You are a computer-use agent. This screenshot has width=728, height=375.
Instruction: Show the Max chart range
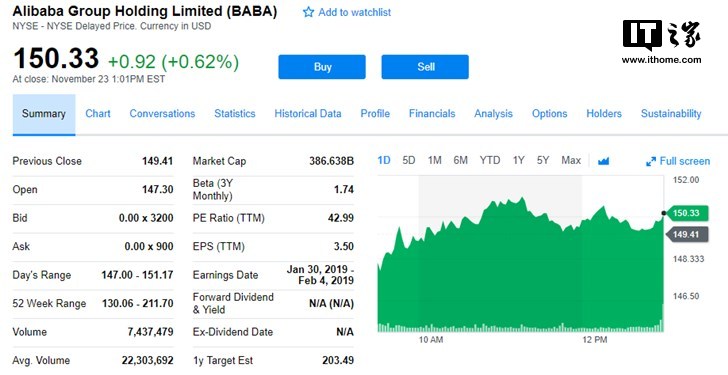(571, 161)
